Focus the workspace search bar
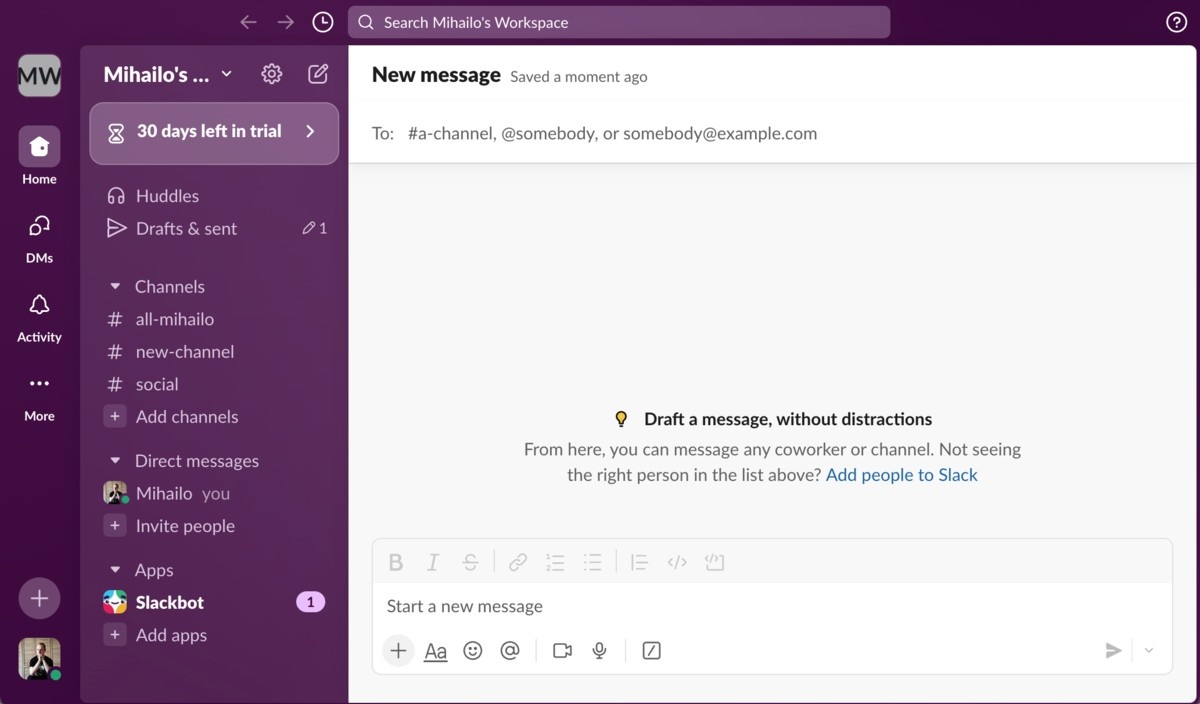 [x=619, y=22]
